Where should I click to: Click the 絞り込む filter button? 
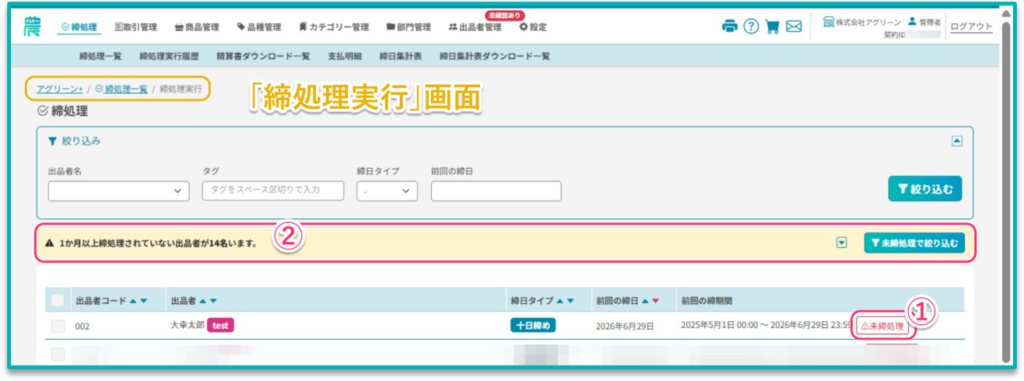pyautogui.click(x=925, y=189)
